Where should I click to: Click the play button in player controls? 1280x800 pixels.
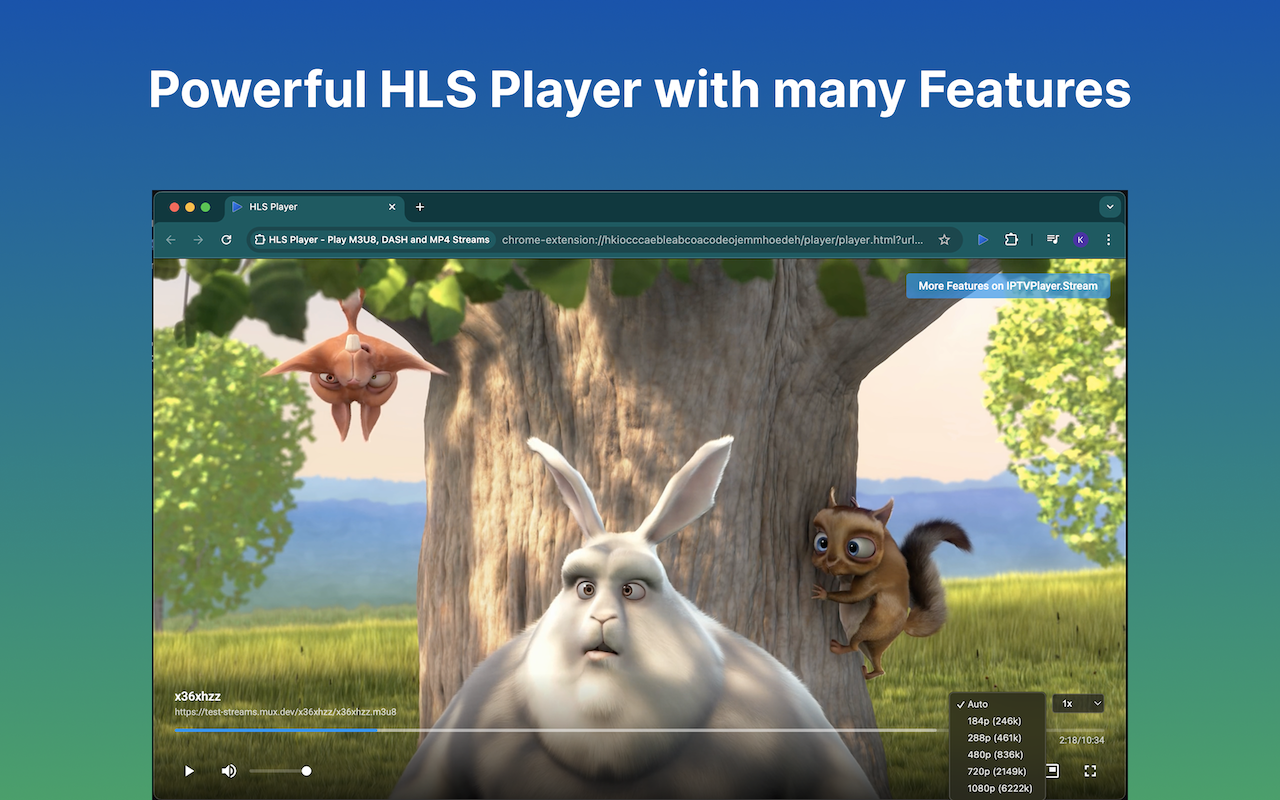click(189, 770)
